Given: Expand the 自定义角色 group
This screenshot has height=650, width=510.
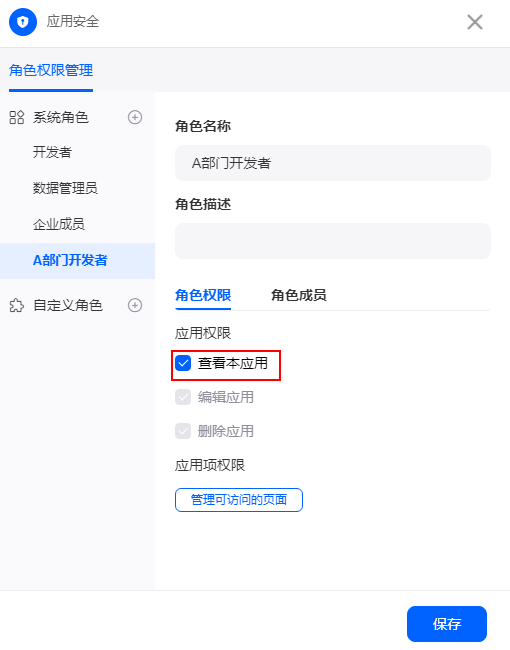Looking at the screenshot, I should click(x=68, y=306).
